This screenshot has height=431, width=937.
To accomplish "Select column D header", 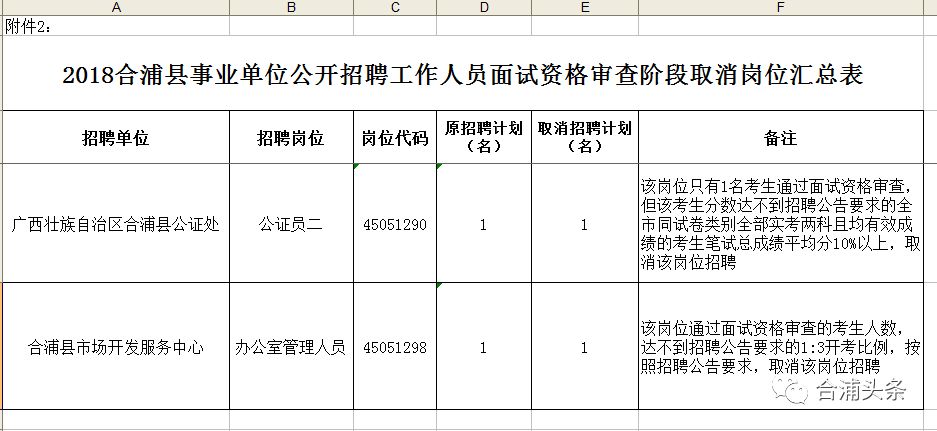I will [484, 7].
